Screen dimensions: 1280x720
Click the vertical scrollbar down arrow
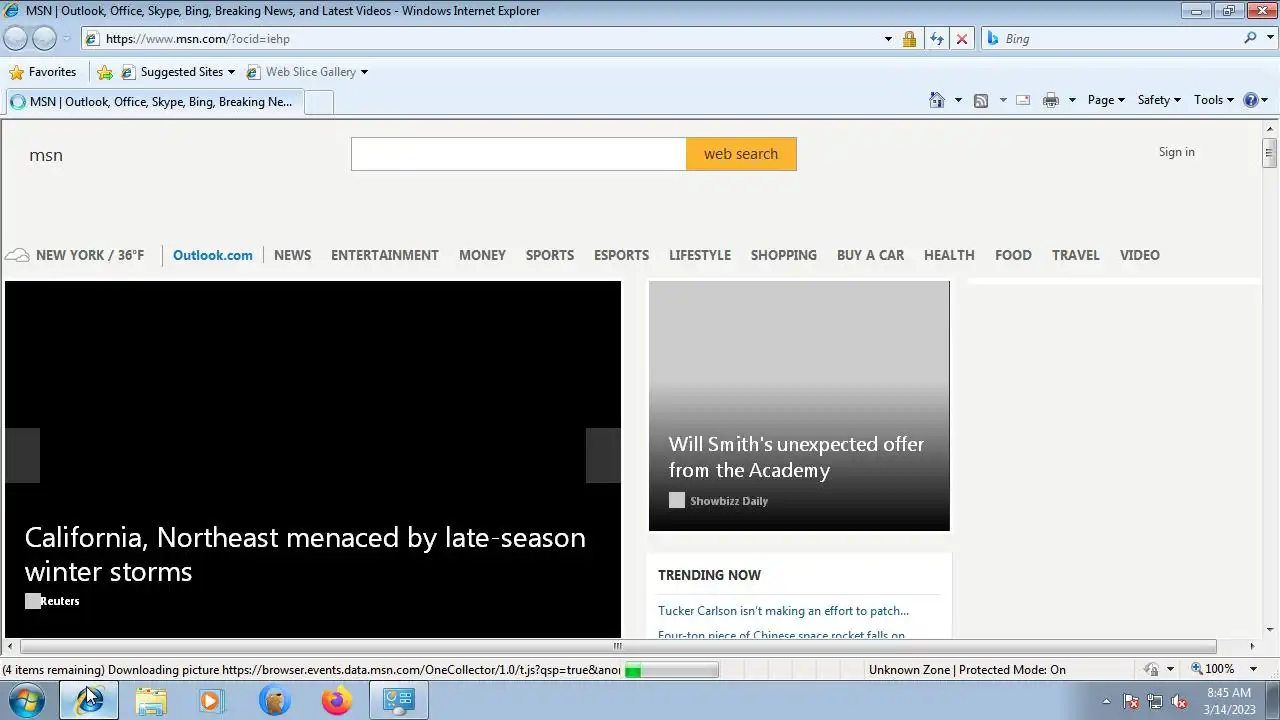pos(1270,630)
